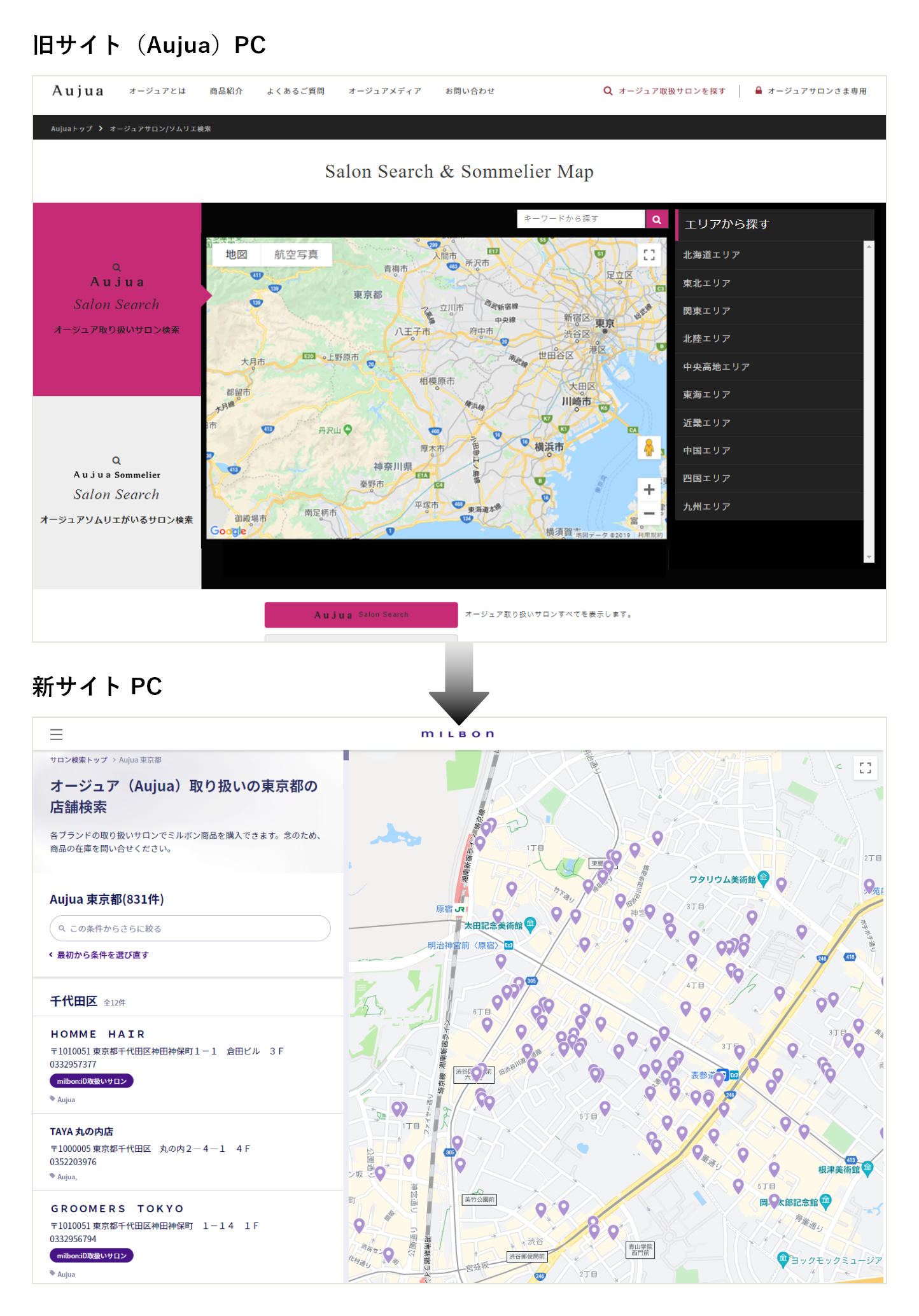919x1316 pixels.
Task: Switch the map to 航空写真 view
Action: (x=296, y=255)
